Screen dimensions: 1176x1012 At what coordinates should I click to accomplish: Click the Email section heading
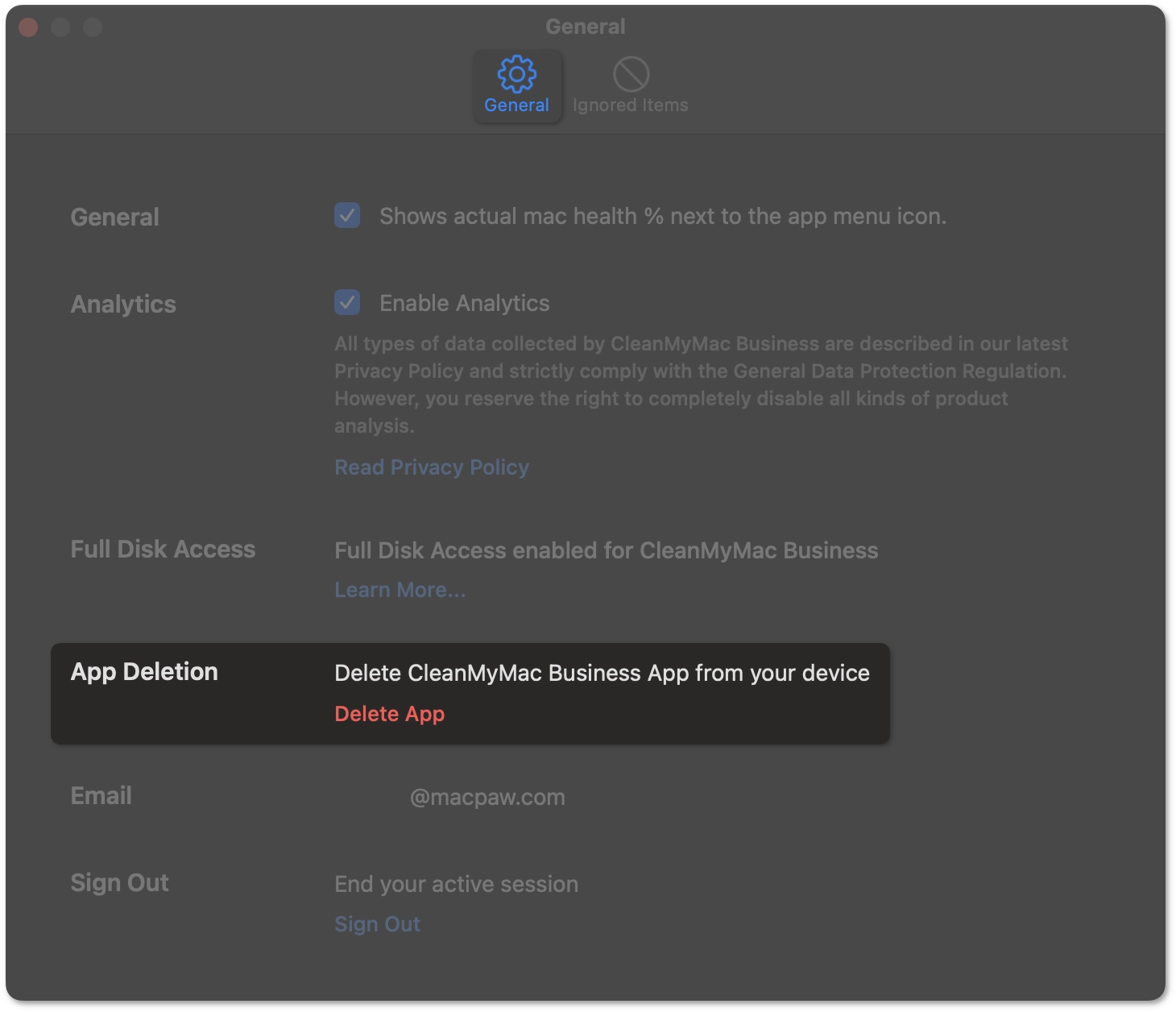[101, 796]
